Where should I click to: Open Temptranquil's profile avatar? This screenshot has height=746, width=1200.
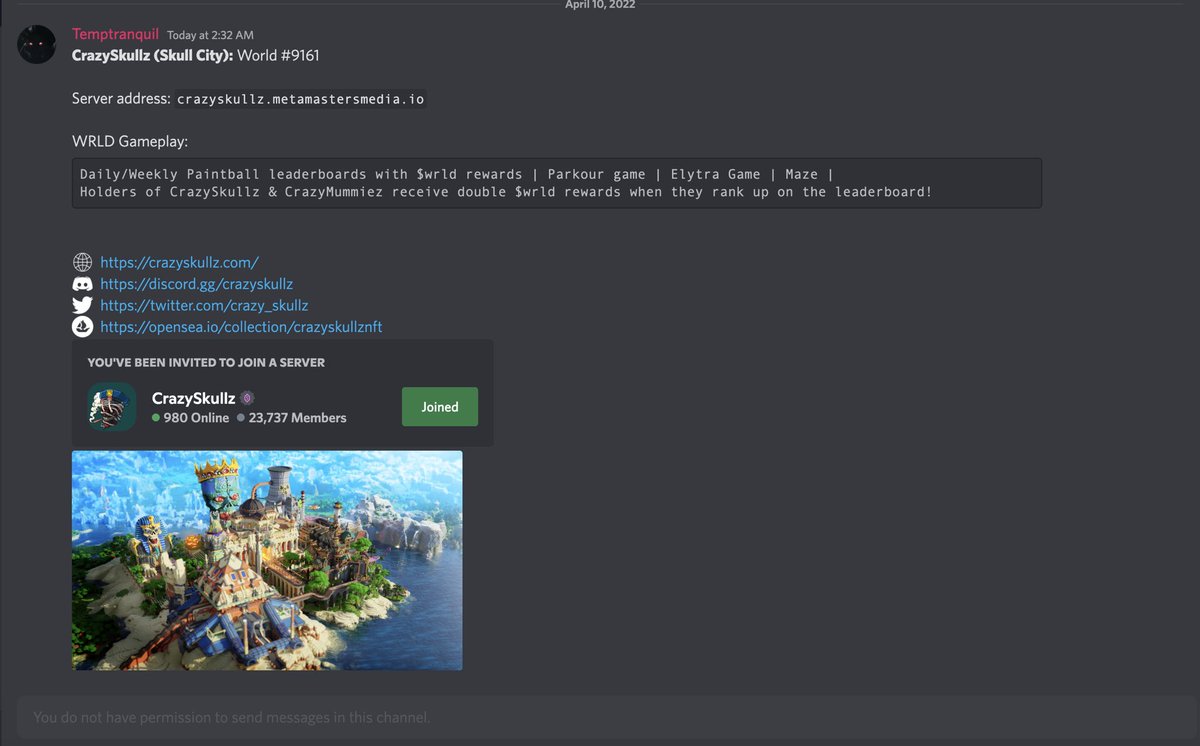37,45
